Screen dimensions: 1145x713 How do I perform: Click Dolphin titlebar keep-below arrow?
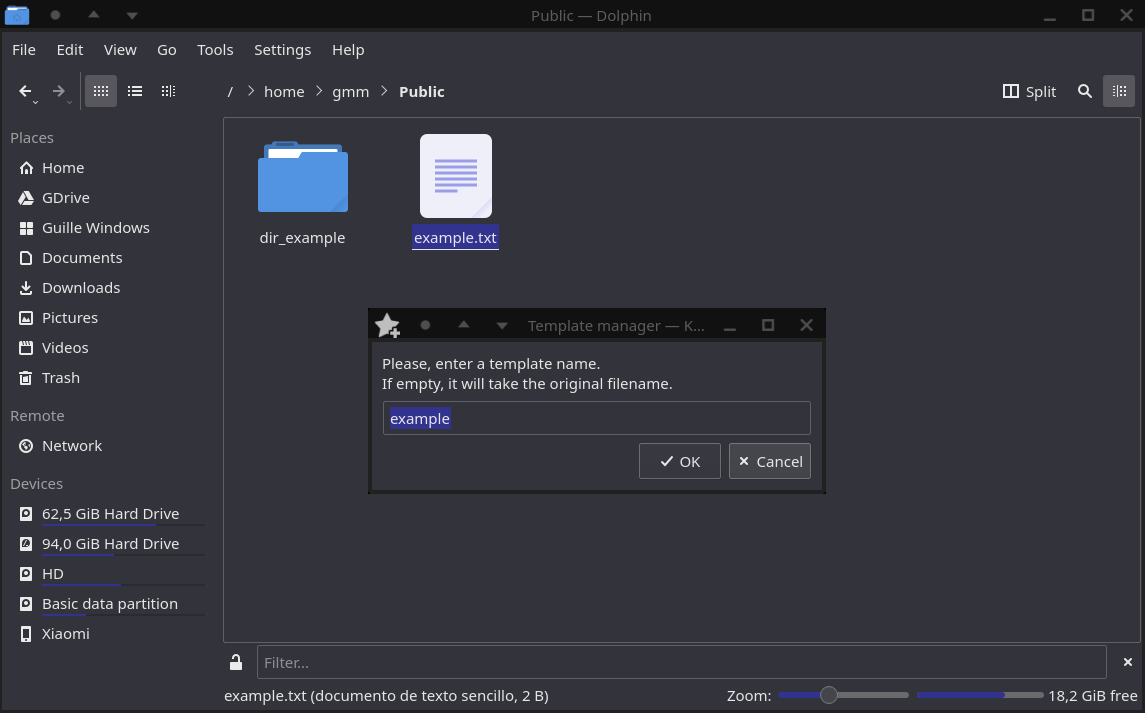(x=131, y=15)
